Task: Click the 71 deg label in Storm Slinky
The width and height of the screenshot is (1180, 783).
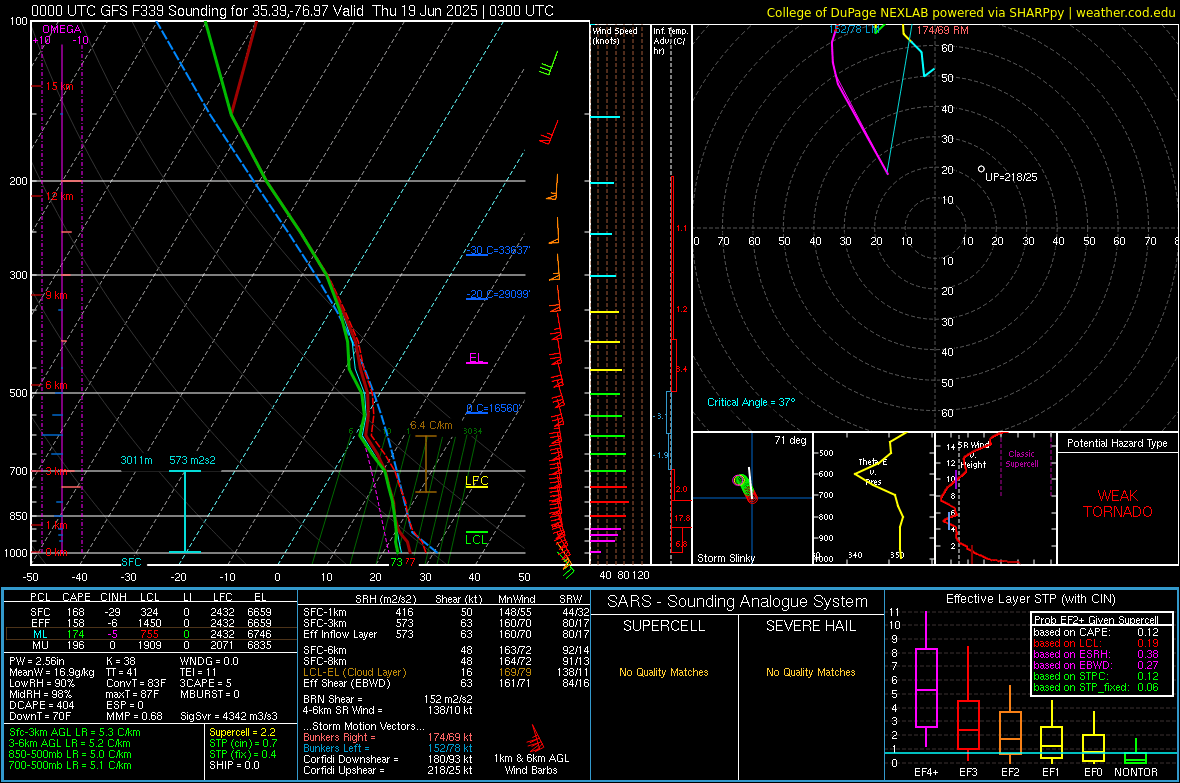Action: click(790, 440)
